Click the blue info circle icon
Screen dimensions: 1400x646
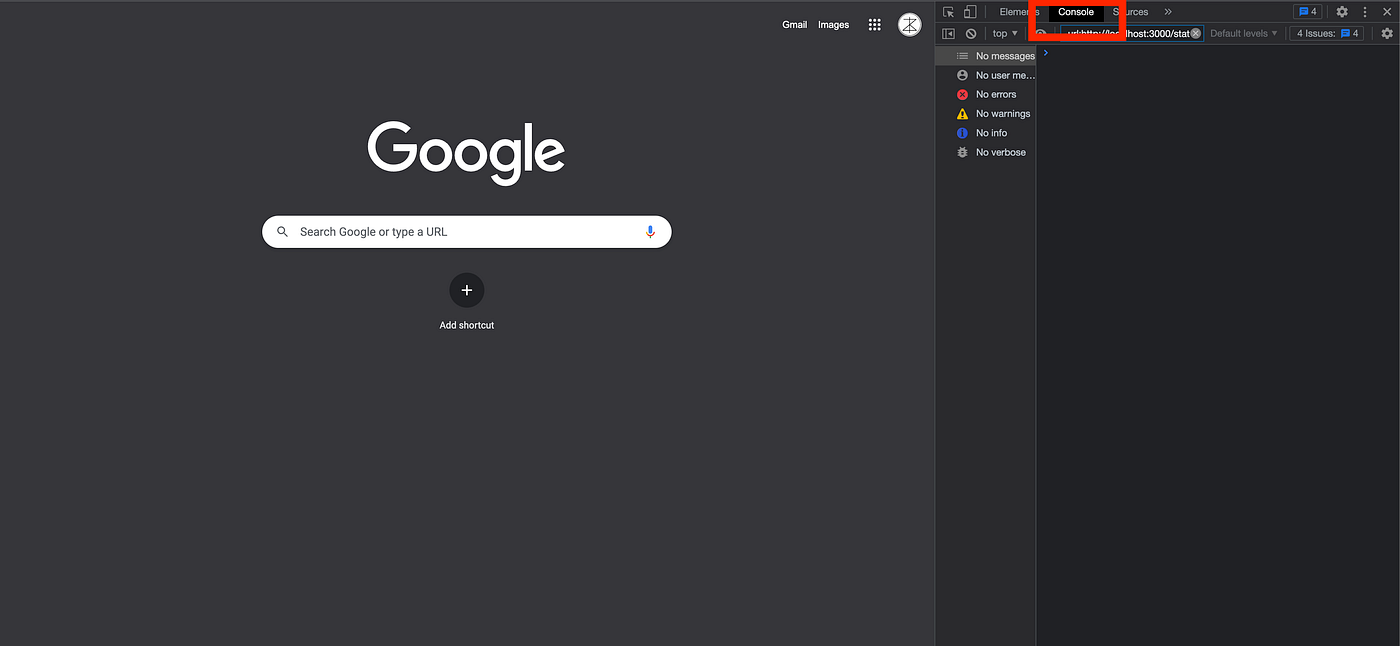pyautogui.click(x=962, y=133)
